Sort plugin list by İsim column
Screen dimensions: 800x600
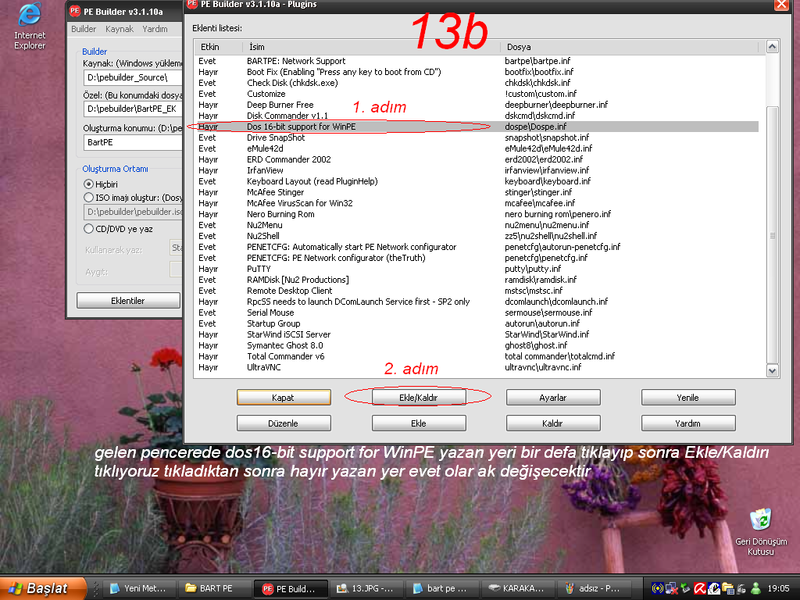click(x=371, y=47)
